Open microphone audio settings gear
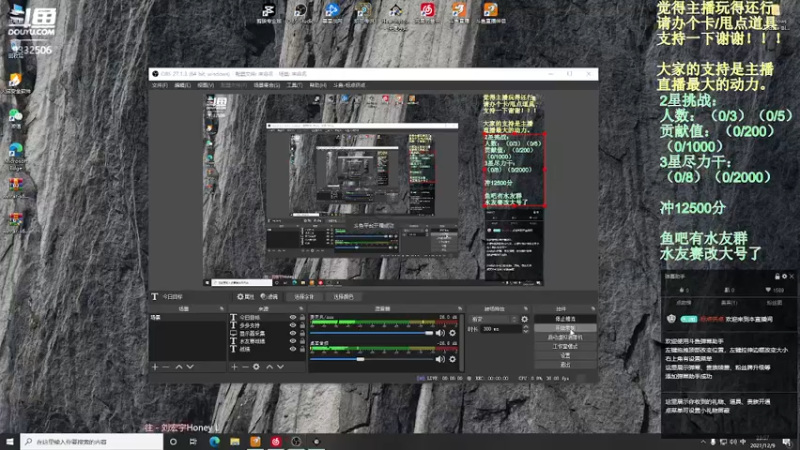Image resolution: width=800 pixels, height=450 pixels. click(x=453, y=333)
